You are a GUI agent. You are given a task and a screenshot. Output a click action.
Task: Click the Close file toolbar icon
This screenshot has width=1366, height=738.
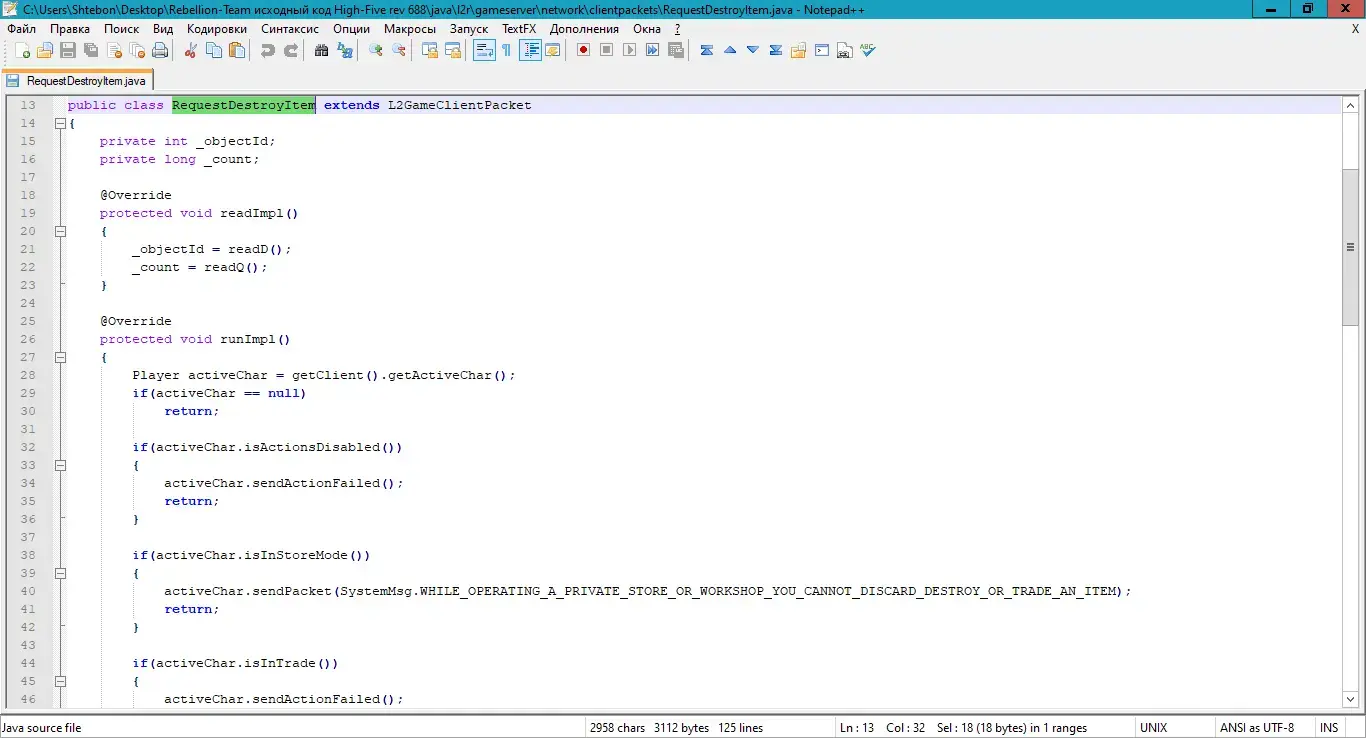pos(115,50)
